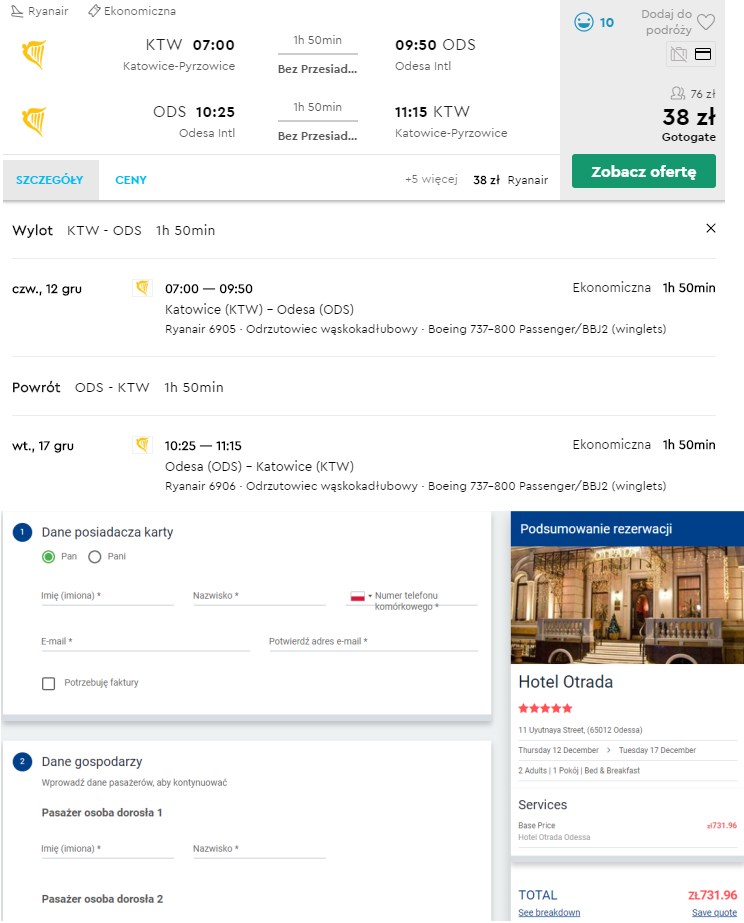Open the See breakdown link
744x923 pixels.
pyautogui.click(x=549, y=912)
